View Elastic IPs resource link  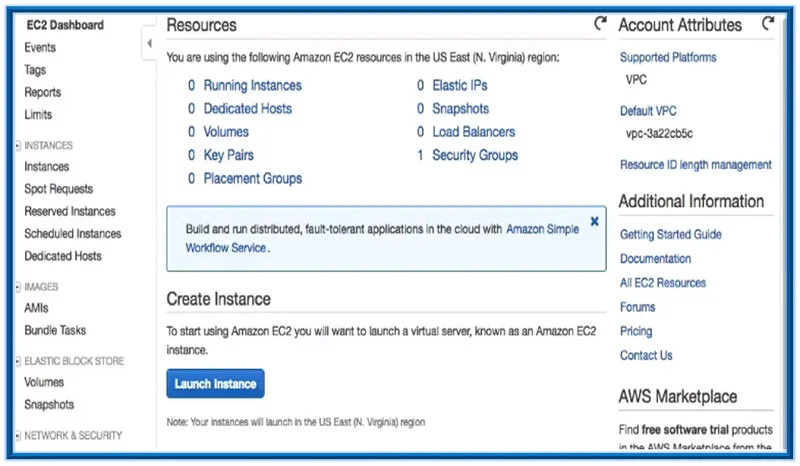click(459, 86)
